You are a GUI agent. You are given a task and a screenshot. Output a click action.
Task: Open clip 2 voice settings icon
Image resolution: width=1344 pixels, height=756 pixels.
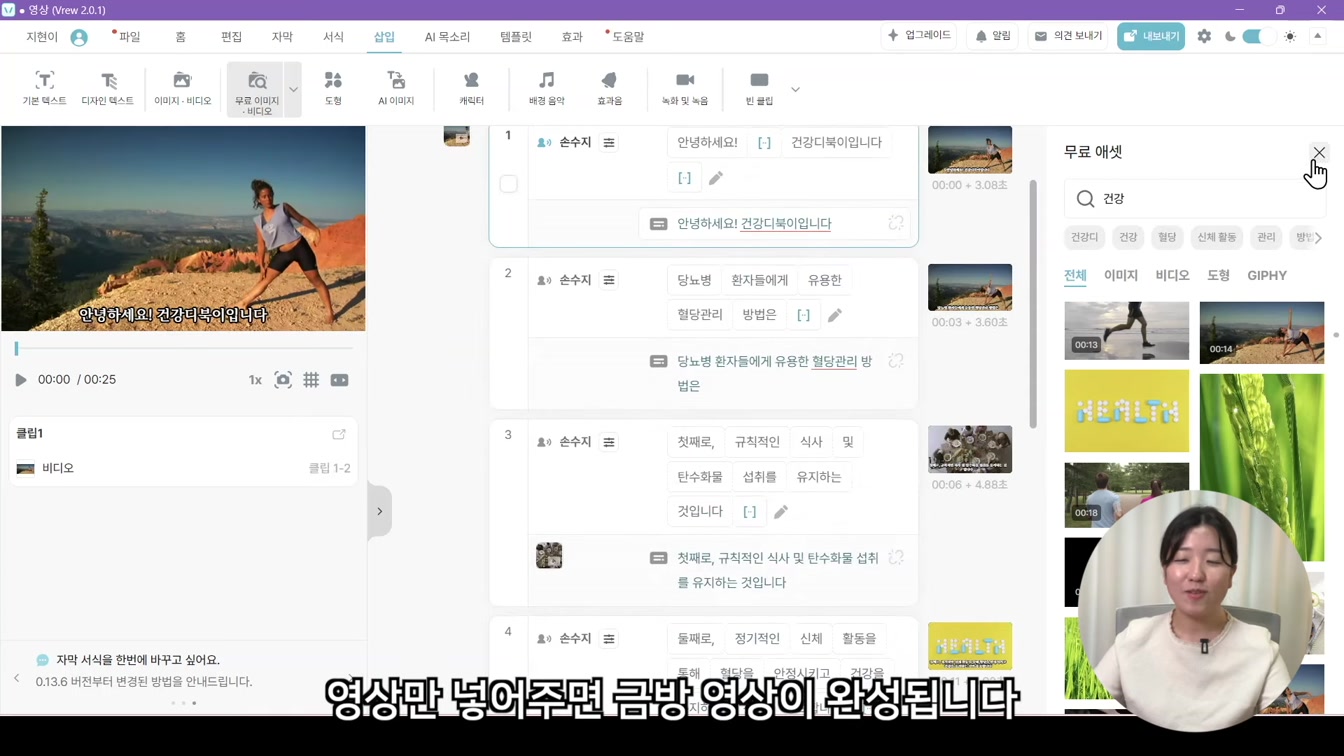tap(609, 281)
